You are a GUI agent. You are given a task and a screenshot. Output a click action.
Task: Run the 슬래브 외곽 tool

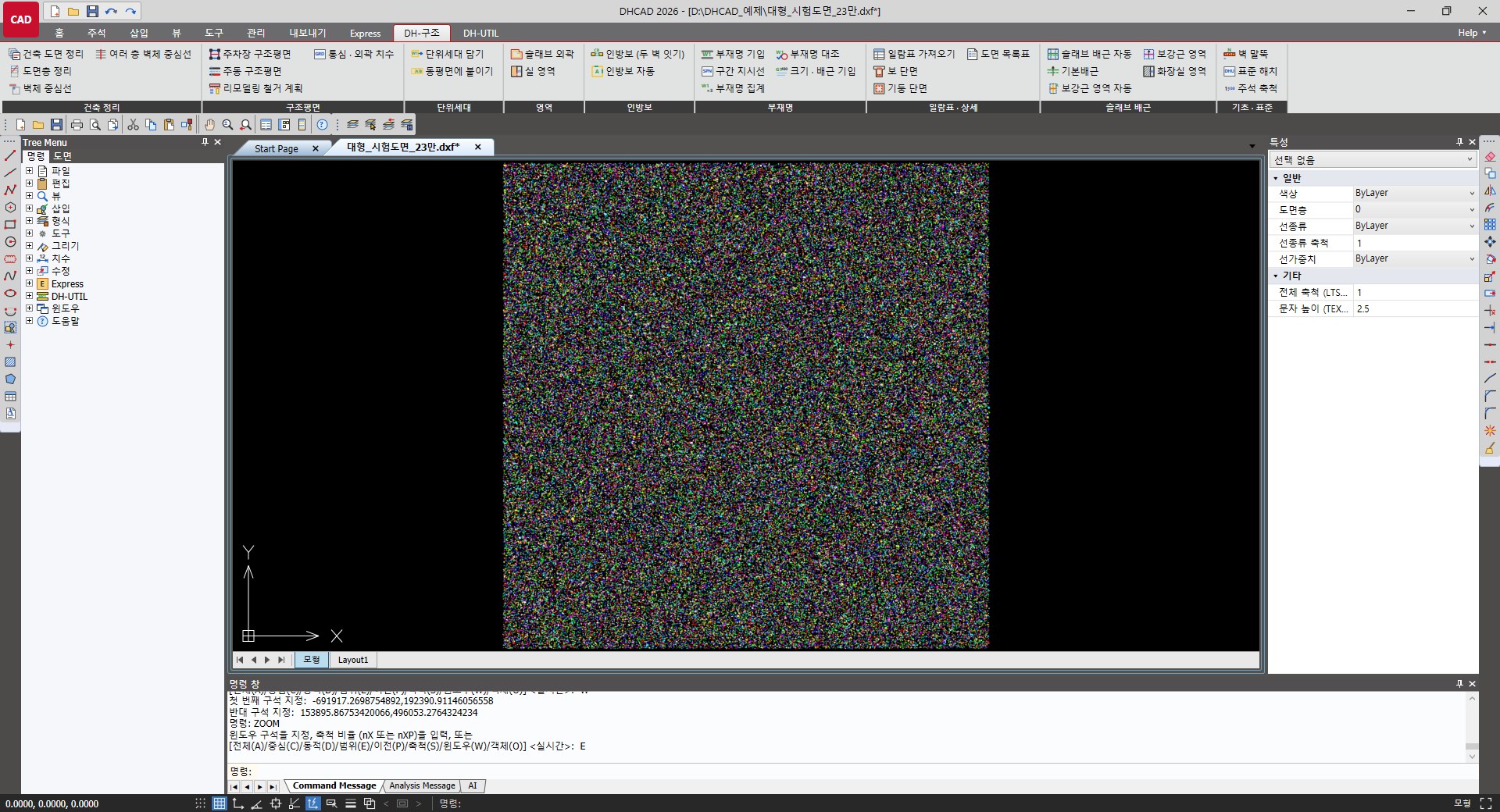click(x=542, y=54)
